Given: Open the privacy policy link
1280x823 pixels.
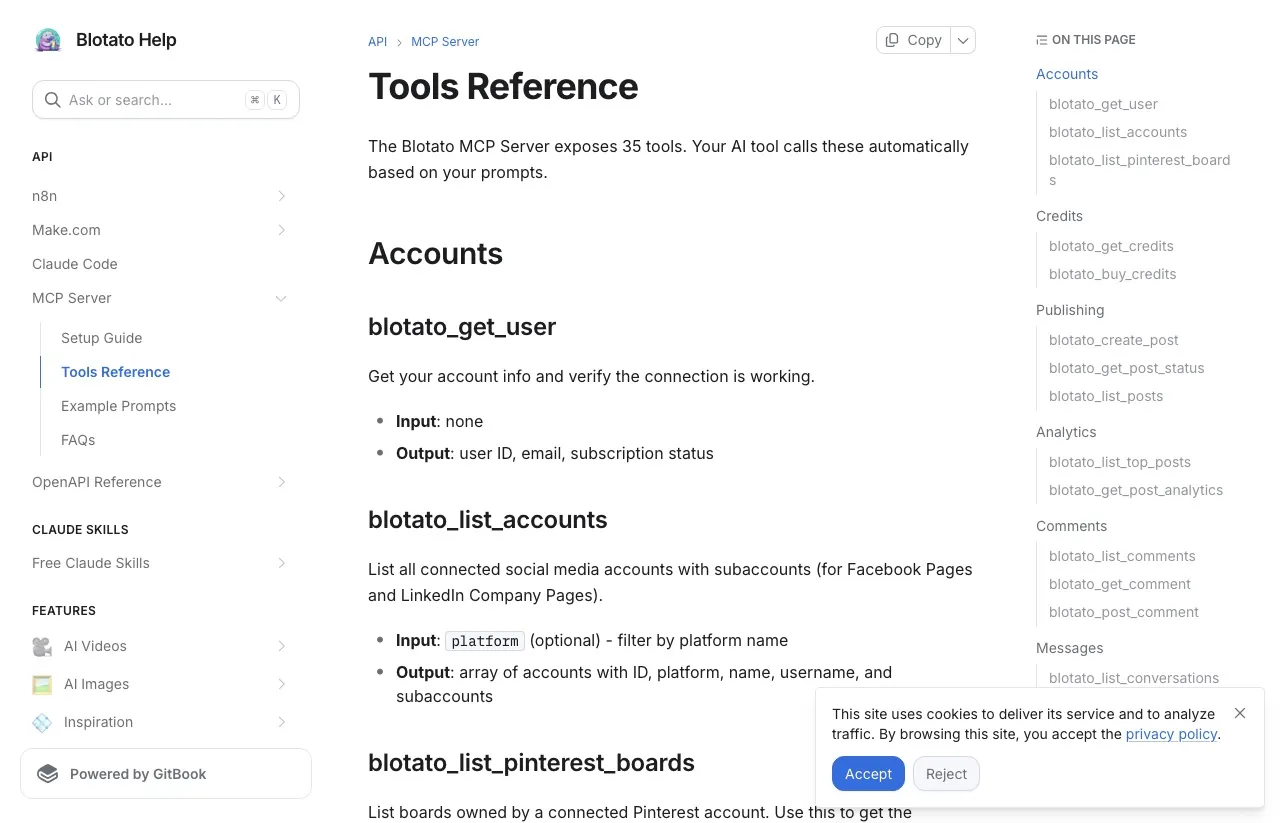Looking at the screenshot, I should pyautogui.click(x=1171, y=734).
